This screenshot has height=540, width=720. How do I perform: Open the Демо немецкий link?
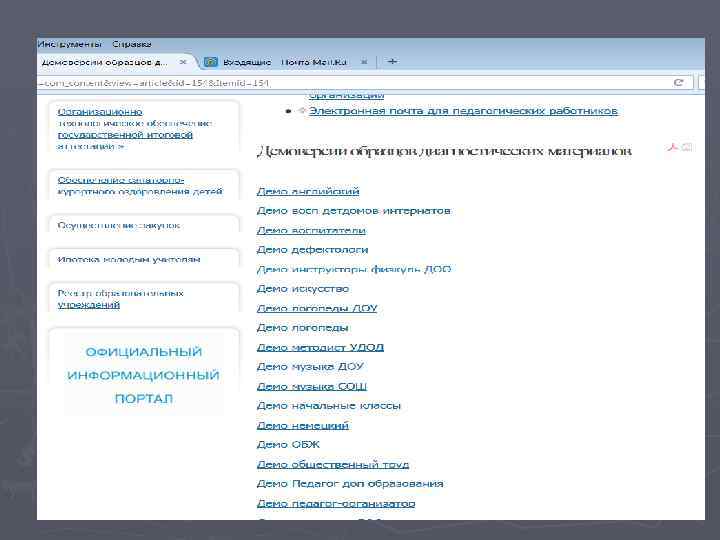coord(303,426)
